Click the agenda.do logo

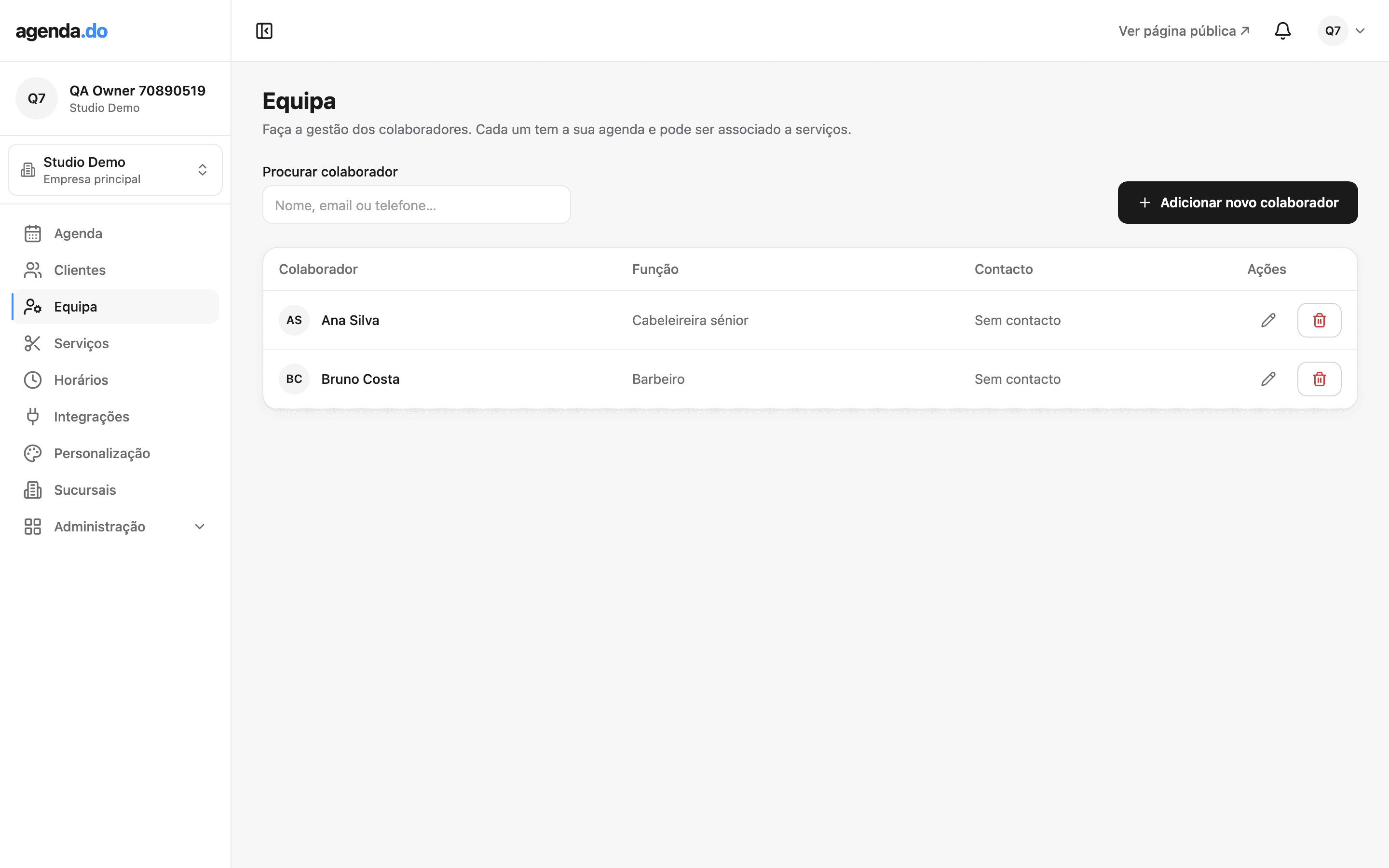click(61, 31)
